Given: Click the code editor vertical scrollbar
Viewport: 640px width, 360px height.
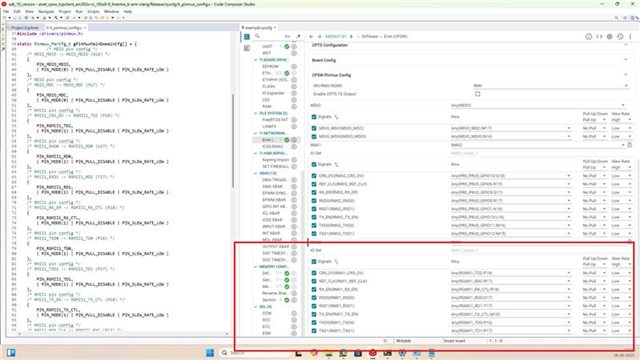Looking at the screenshot, I should [233, 141].
